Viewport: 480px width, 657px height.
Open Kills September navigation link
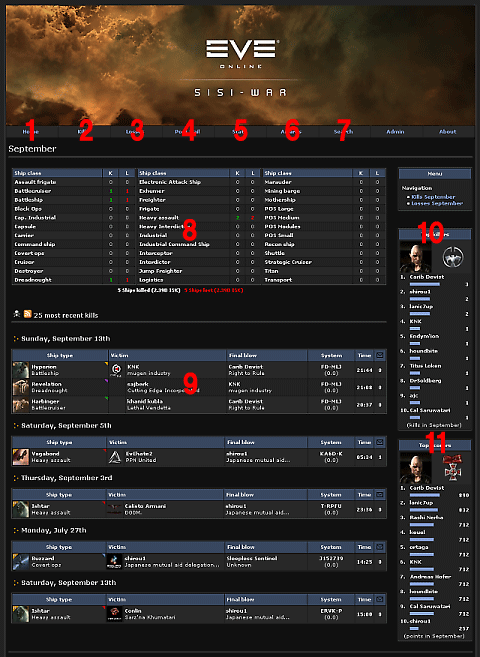(433, 197)
